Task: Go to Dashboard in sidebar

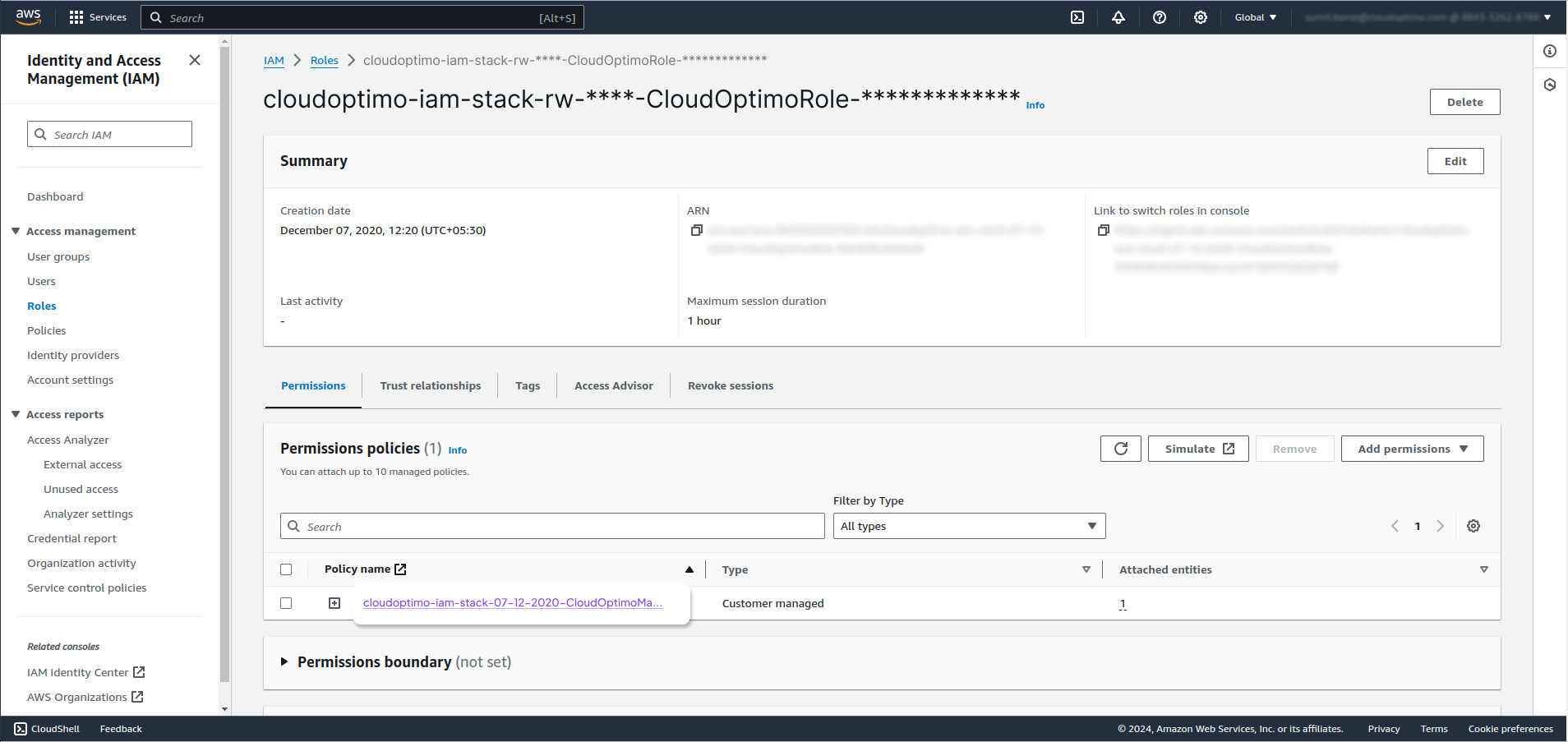Action: (x=55, y=196)
